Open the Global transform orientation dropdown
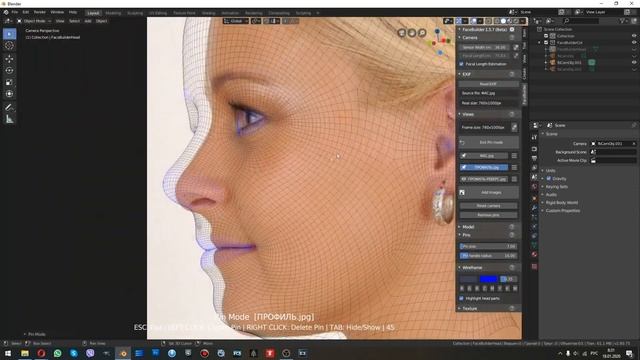This screenshot has width=640, height=360. pos(236,21)
